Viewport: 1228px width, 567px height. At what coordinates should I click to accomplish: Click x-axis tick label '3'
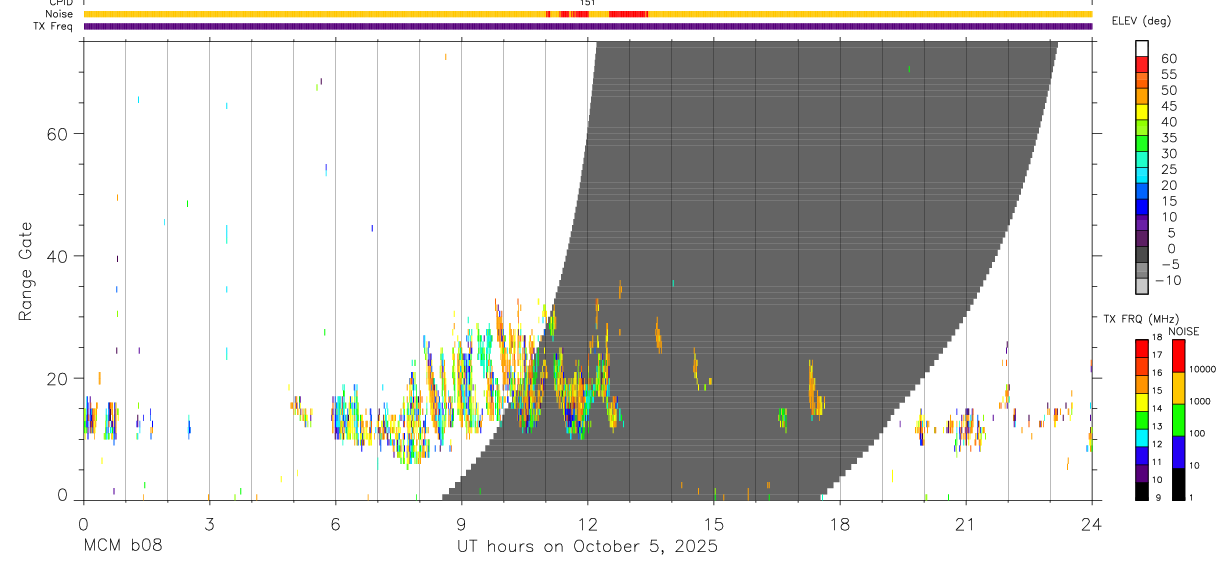[x=209, y=523]
